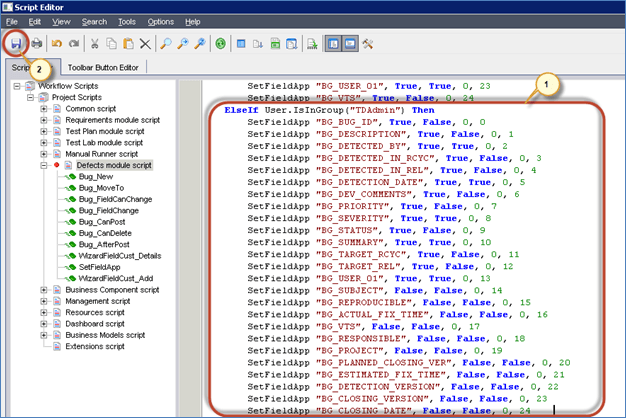Image resolution: width=626 pixels, height=418 pixels.
Task: Expand the Dashboard script node
Action: pos(44,325)
